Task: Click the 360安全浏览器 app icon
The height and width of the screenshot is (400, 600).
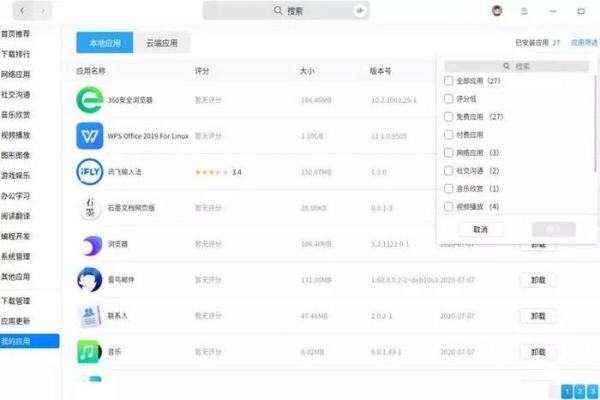Action: click(91, 100)
